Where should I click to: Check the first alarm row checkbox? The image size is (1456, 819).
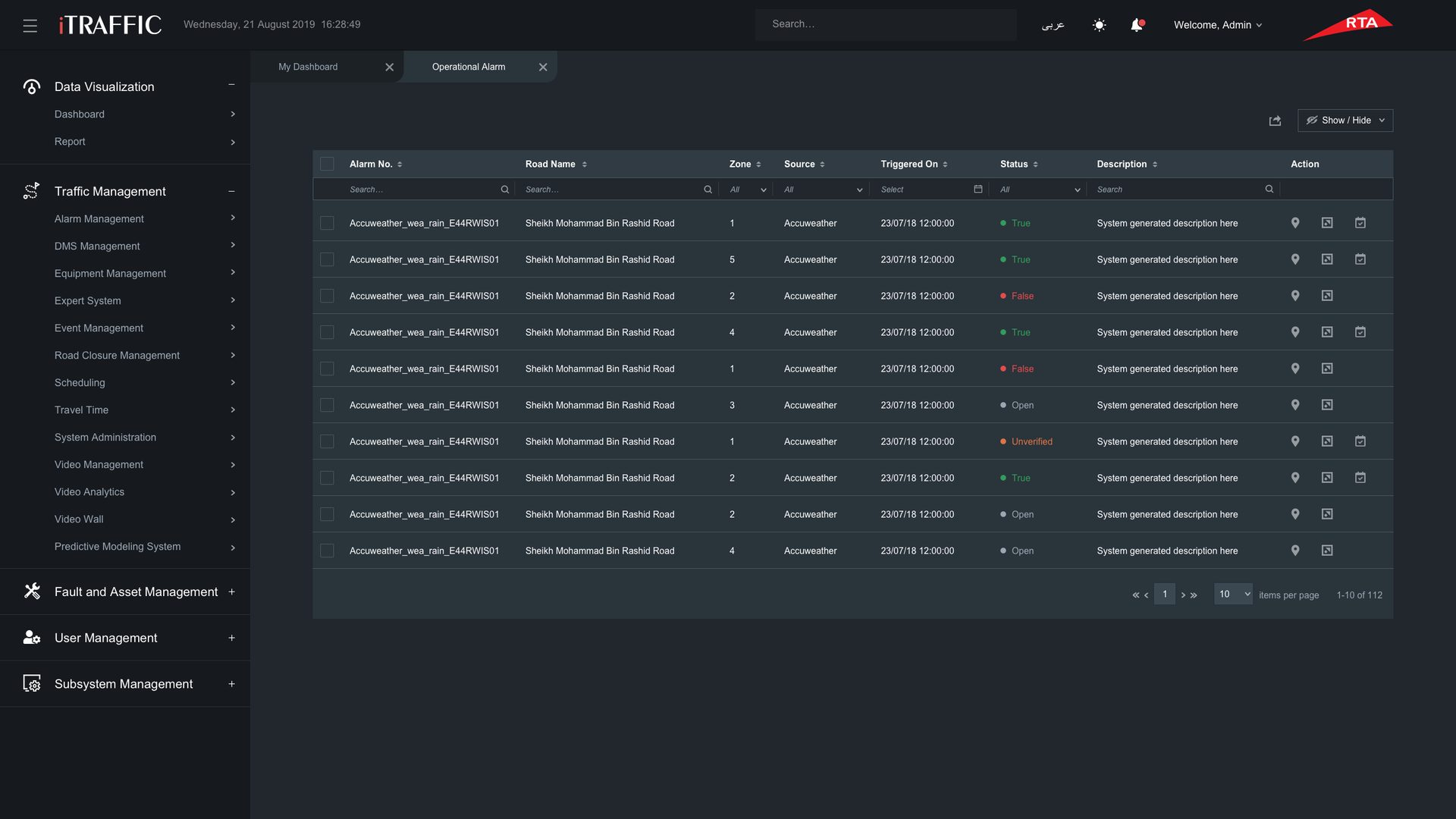click(x=327, y=223)
